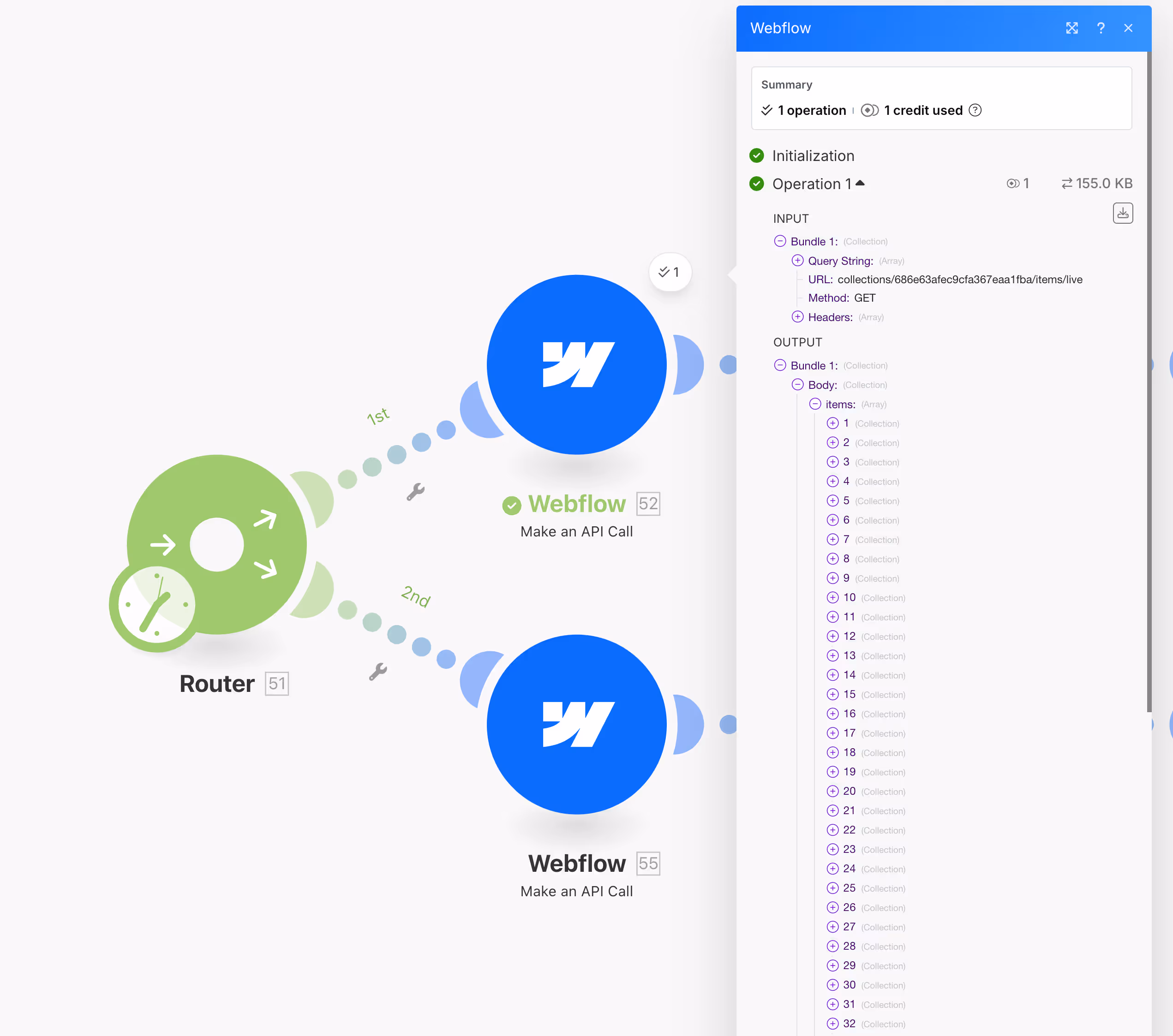Click the credit used info icon
This screenshot has height=1036, width=1173.
975,110
